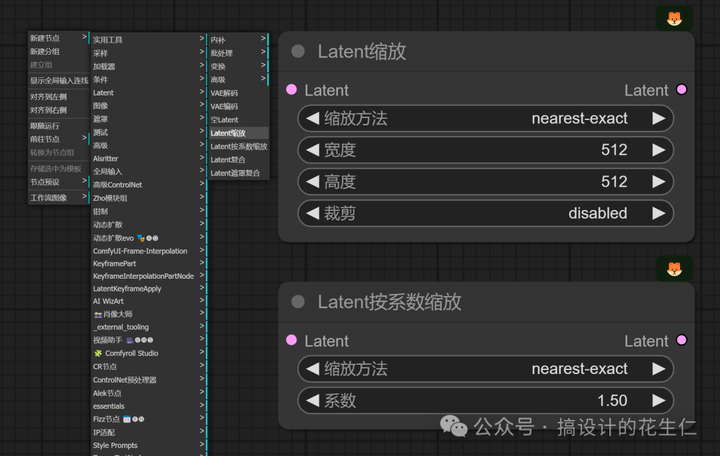Add the VAE解码 node
Image resolution: width=720 pixels, height=456 pixels.
238,93
